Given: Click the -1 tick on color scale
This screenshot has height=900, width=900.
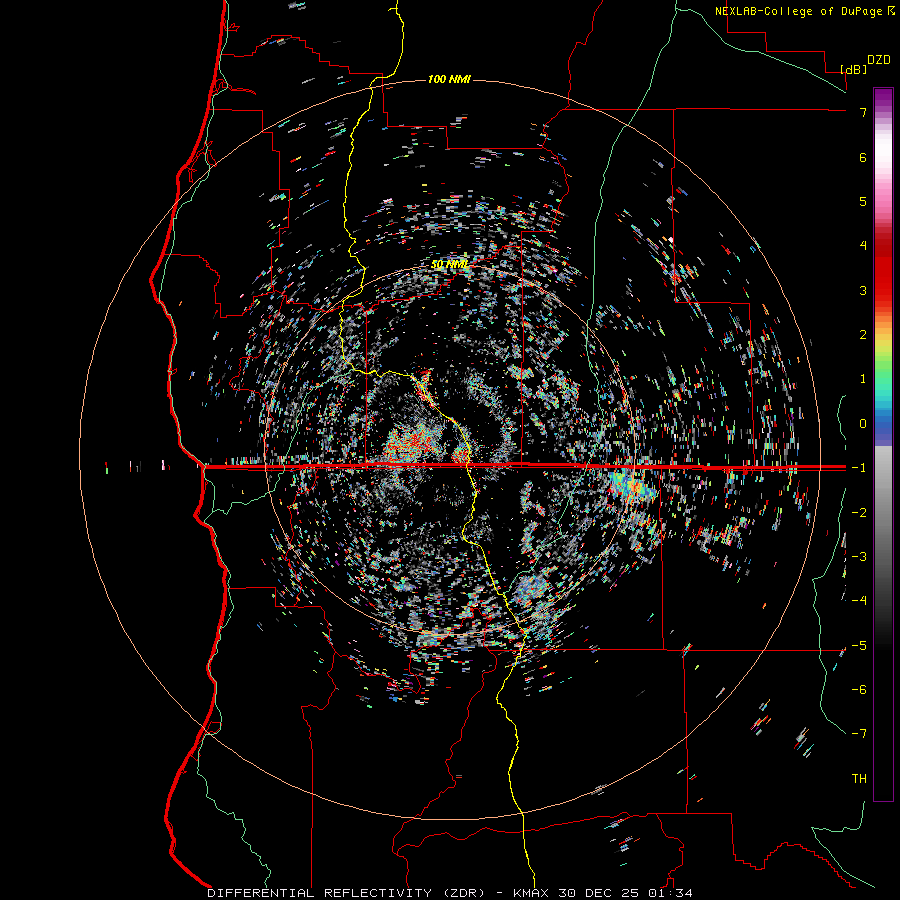Looking at the screenshot, I should point(859,468).
